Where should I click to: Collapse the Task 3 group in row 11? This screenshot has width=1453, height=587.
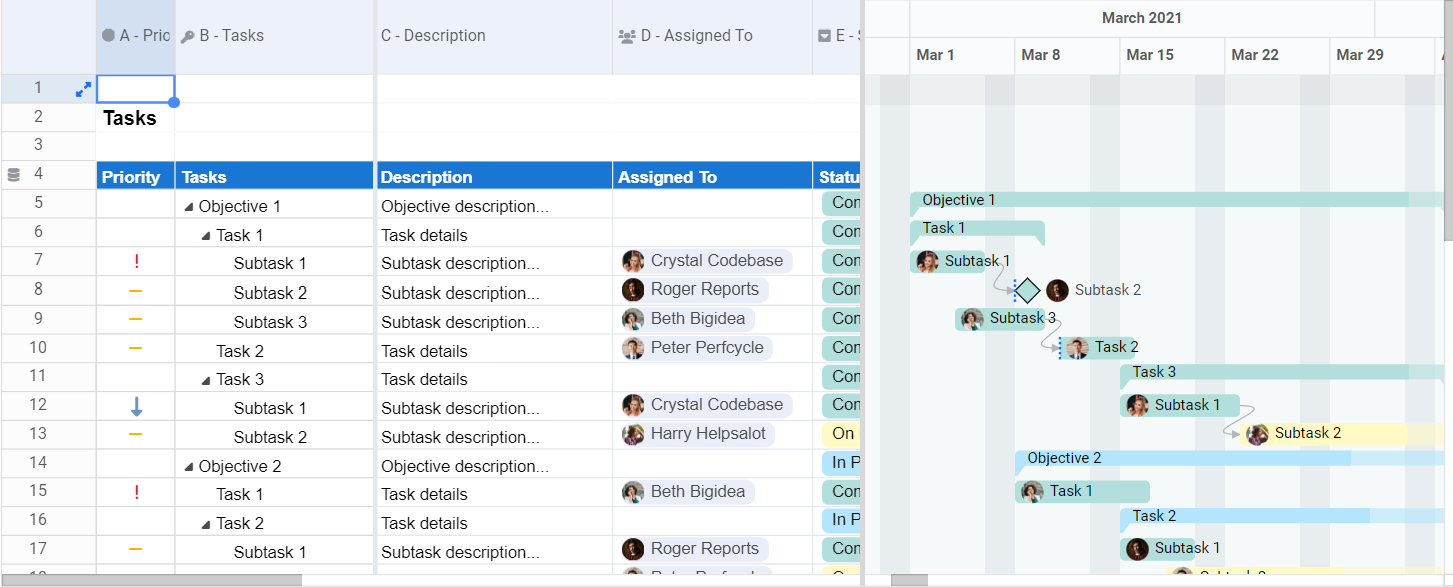[206, 380]
